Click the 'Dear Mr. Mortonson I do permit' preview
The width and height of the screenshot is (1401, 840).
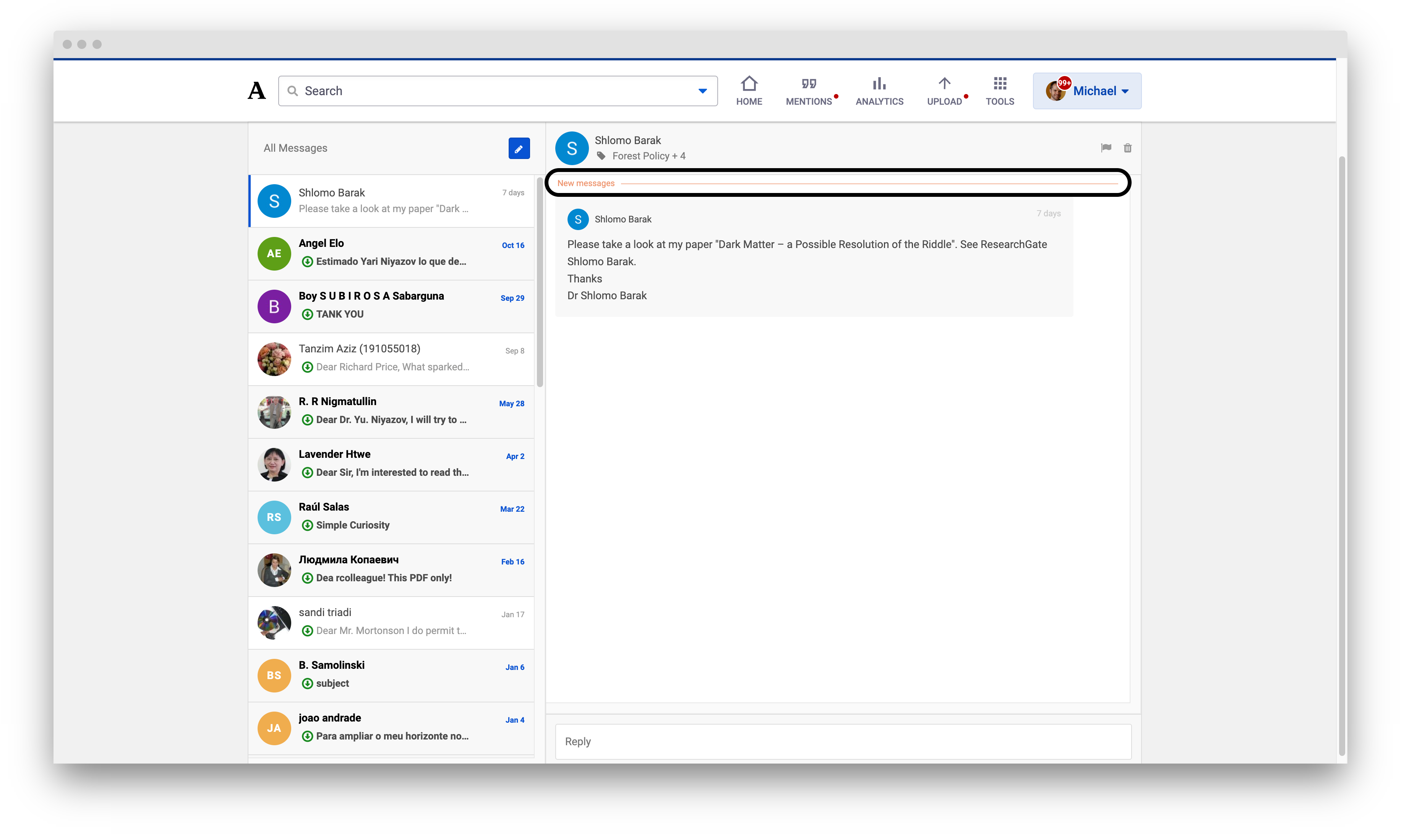(391, 631)
